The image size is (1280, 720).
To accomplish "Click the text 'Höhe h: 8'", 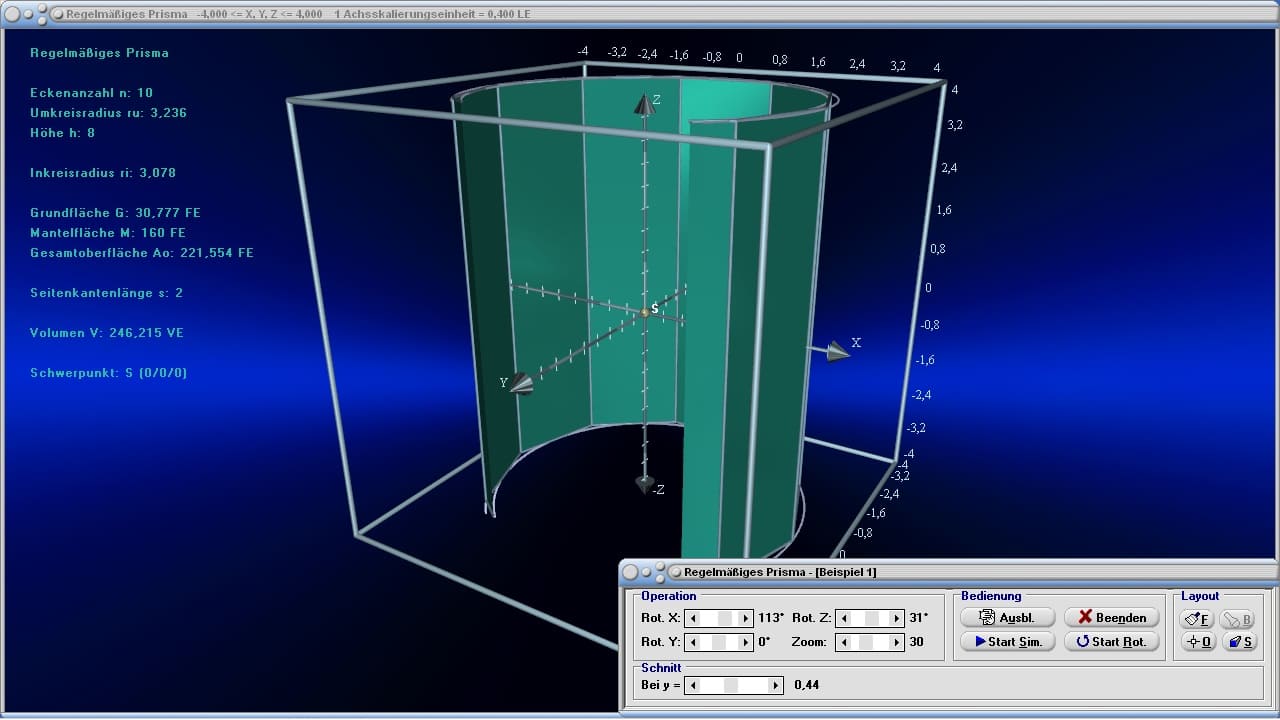I will click(x=62, y=133).
